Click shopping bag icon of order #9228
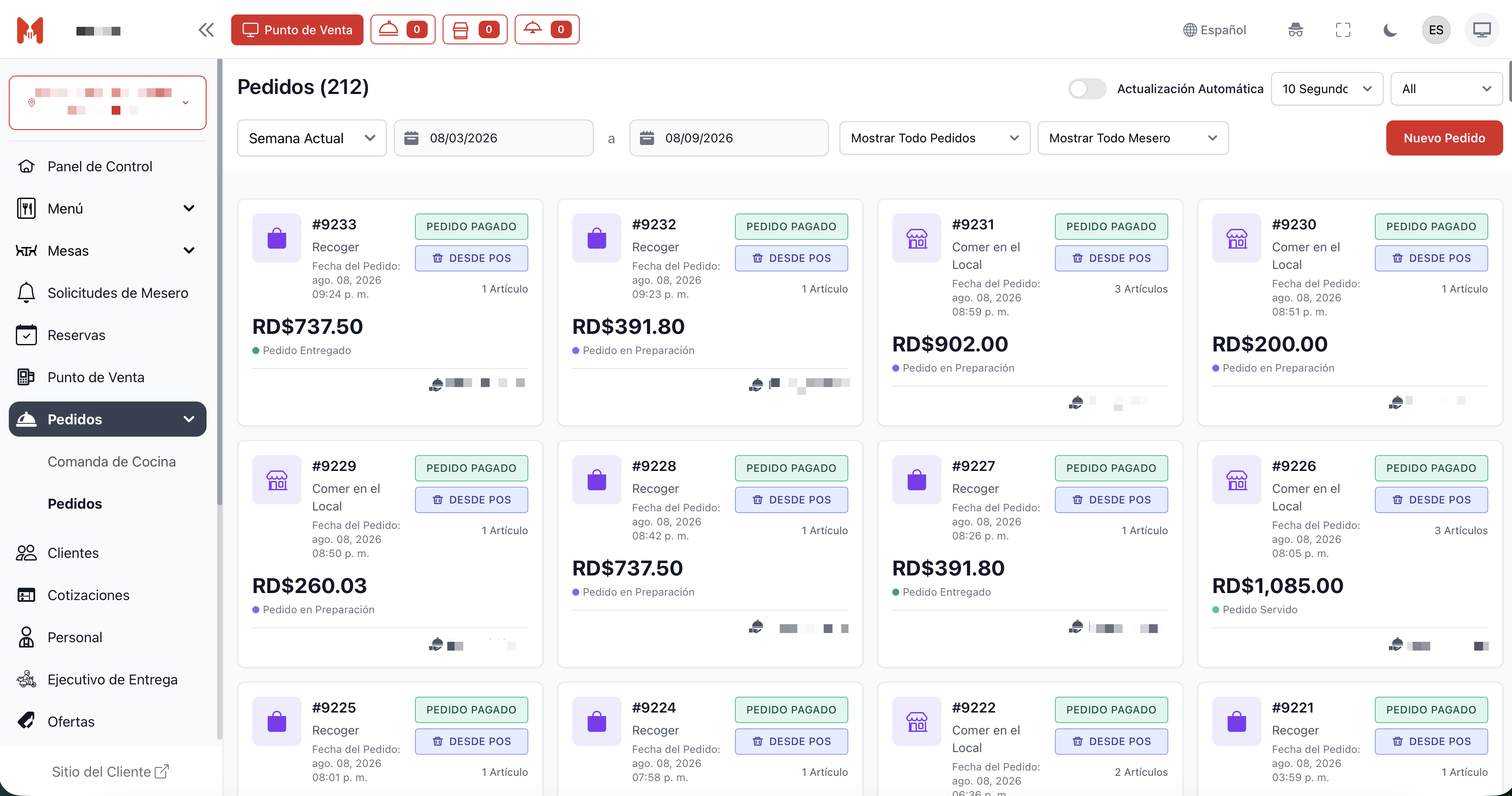 (x=596, y=480)
